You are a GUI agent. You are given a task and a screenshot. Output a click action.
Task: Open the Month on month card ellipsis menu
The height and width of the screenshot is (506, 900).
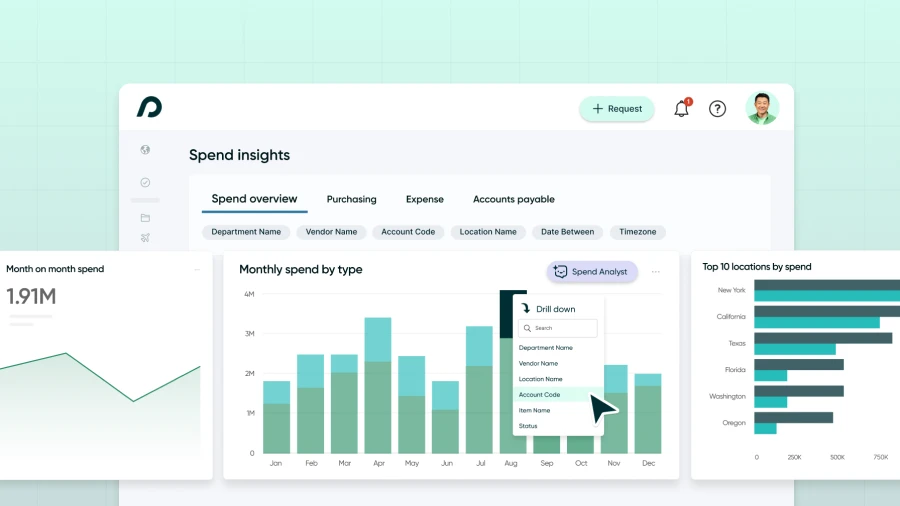(197, 269)
